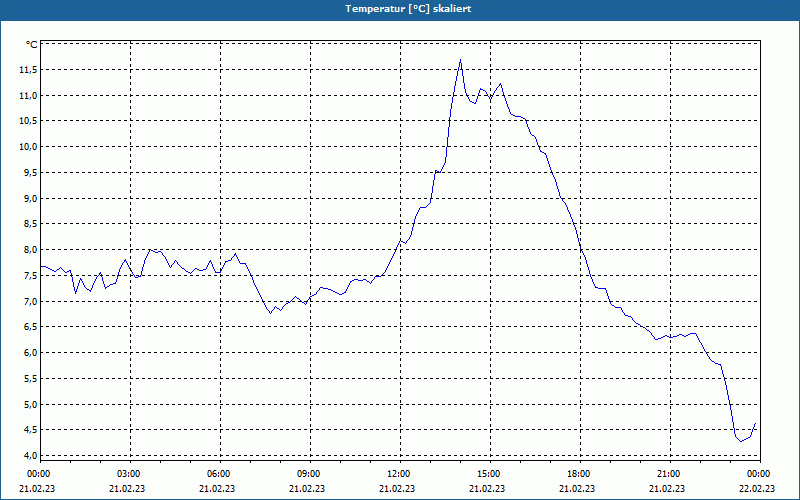Click the "7,5" y-axis label

(30, 276)
